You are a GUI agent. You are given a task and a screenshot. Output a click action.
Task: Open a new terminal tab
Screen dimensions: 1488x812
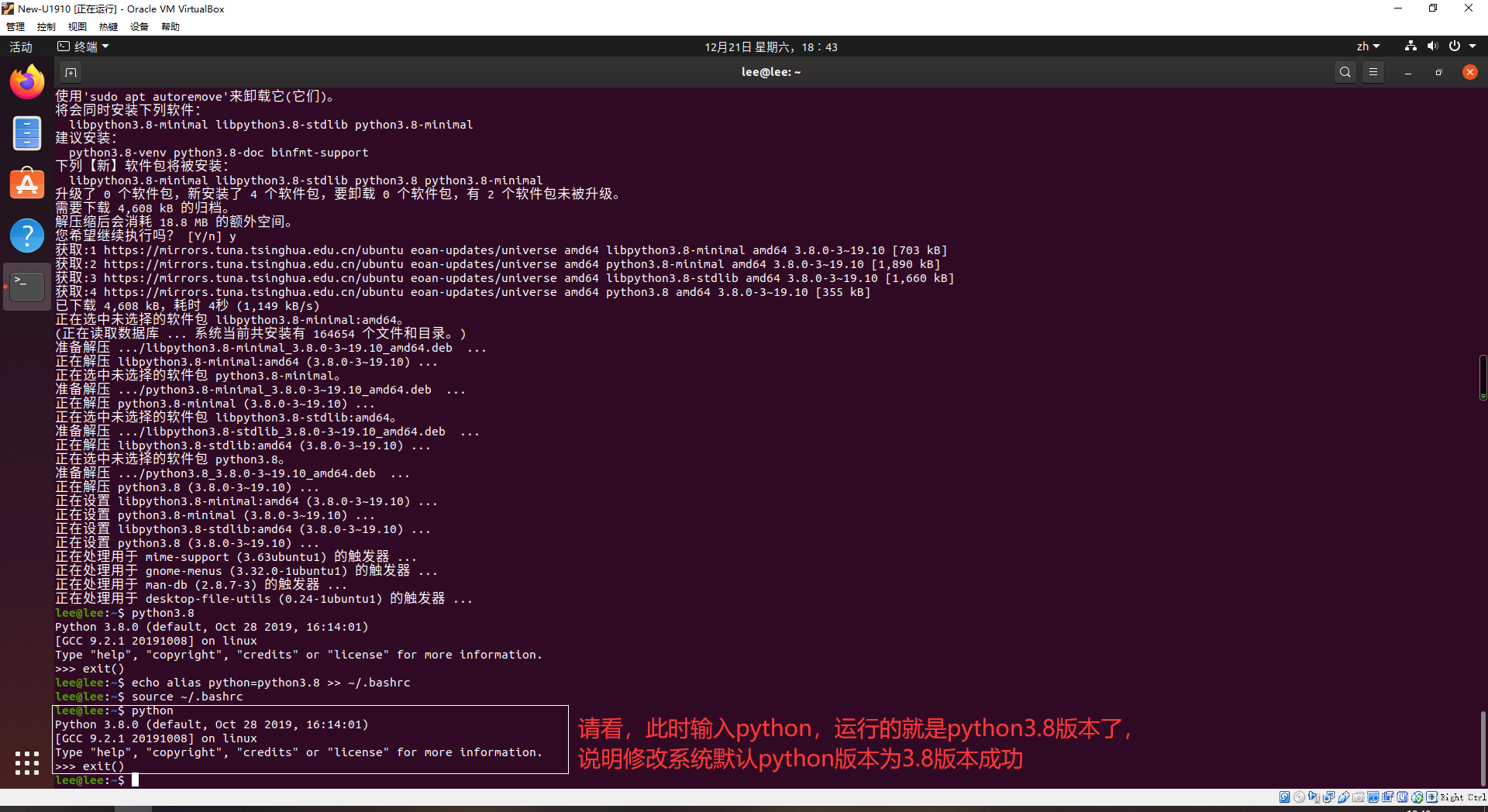point(71,72)
